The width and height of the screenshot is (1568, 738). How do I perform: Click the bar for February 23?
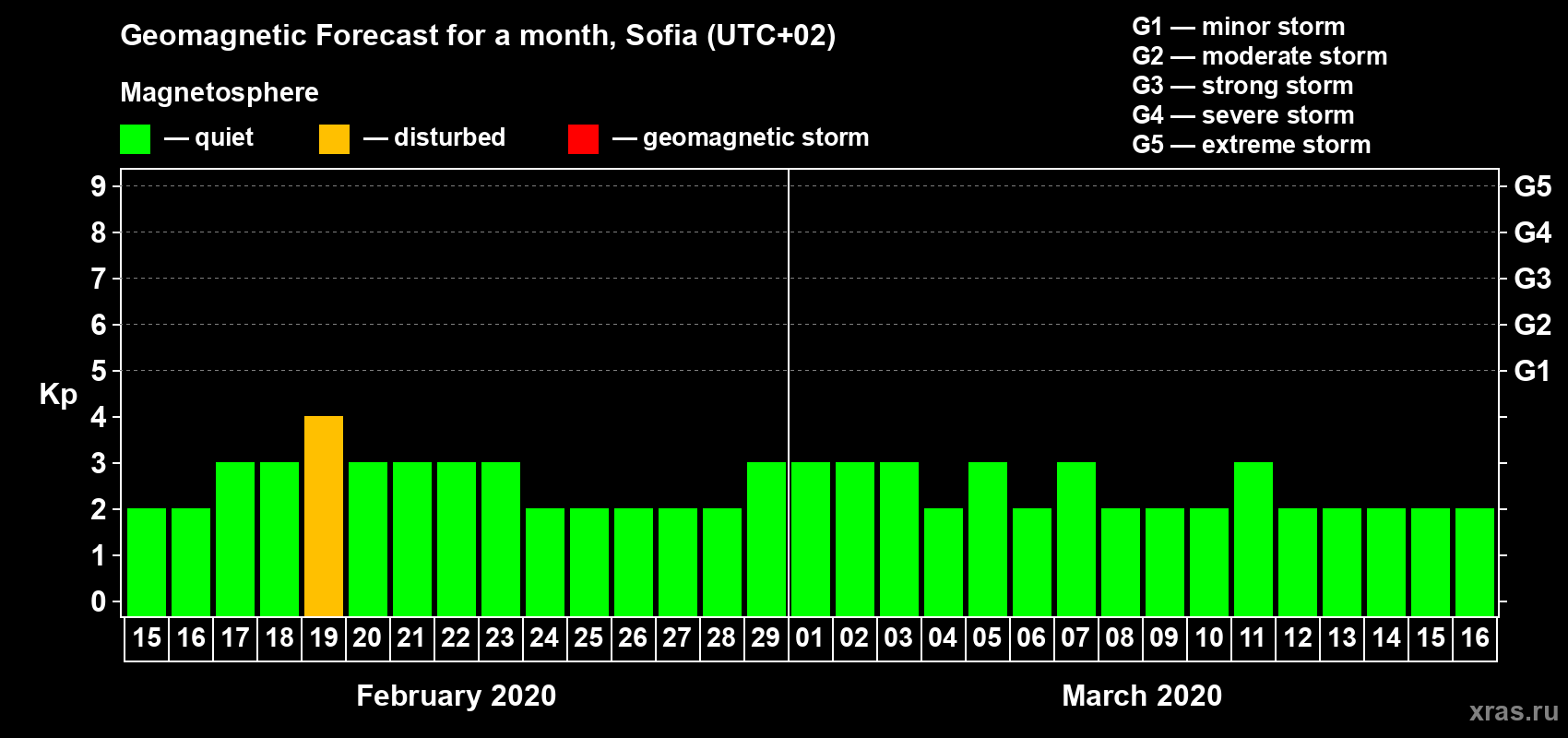point(501,539)
